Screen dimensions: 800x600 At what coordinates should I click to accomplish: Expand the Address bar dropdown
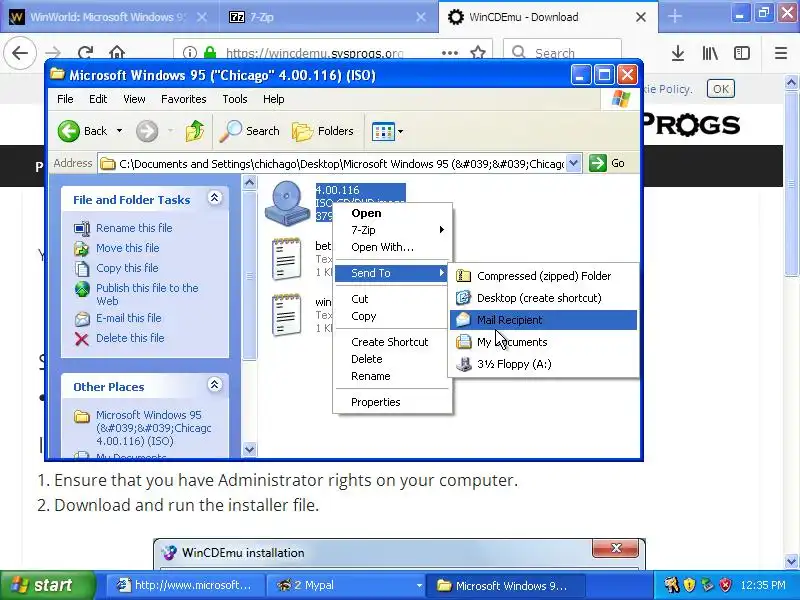click(x=573, y=163)
